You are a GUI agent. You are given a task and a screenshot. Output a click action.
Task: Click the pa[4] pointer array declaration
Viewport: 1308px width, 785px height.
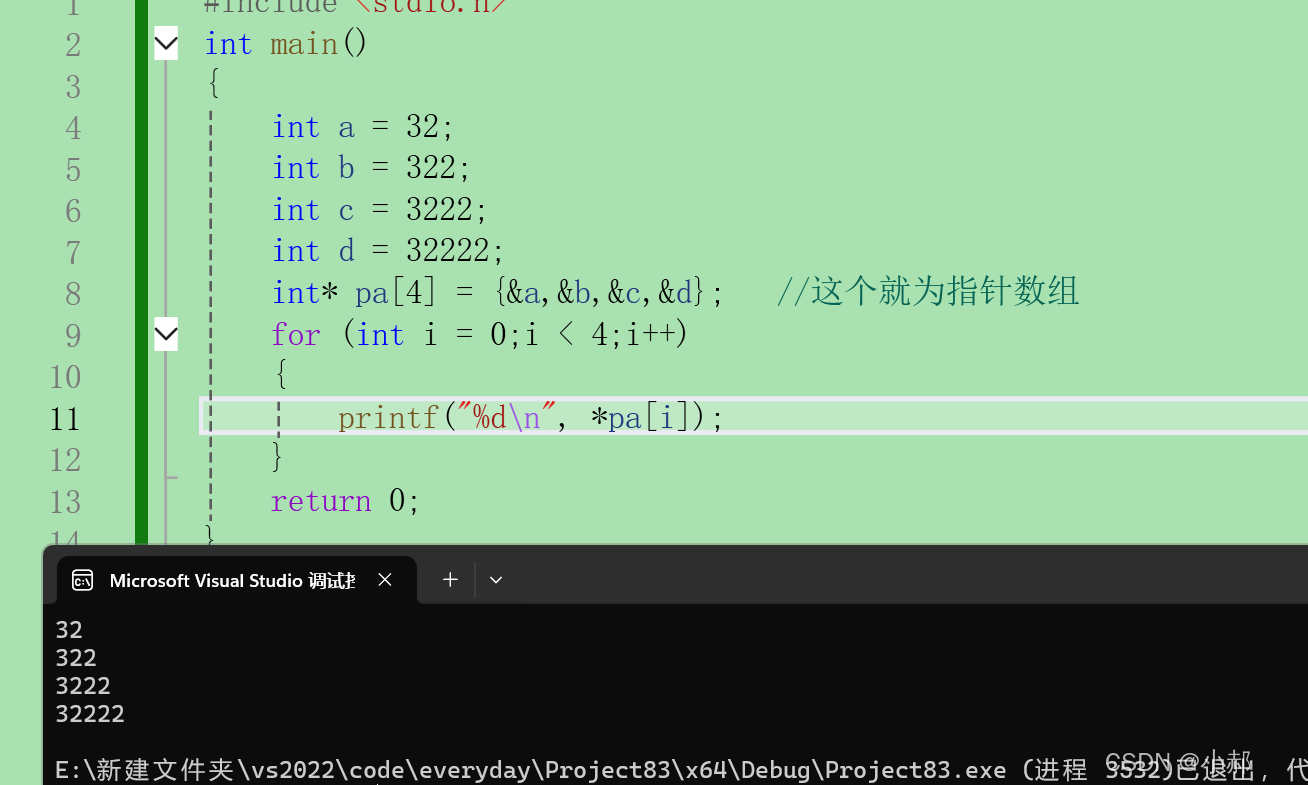pyautogui.click(x=497, y=293)
